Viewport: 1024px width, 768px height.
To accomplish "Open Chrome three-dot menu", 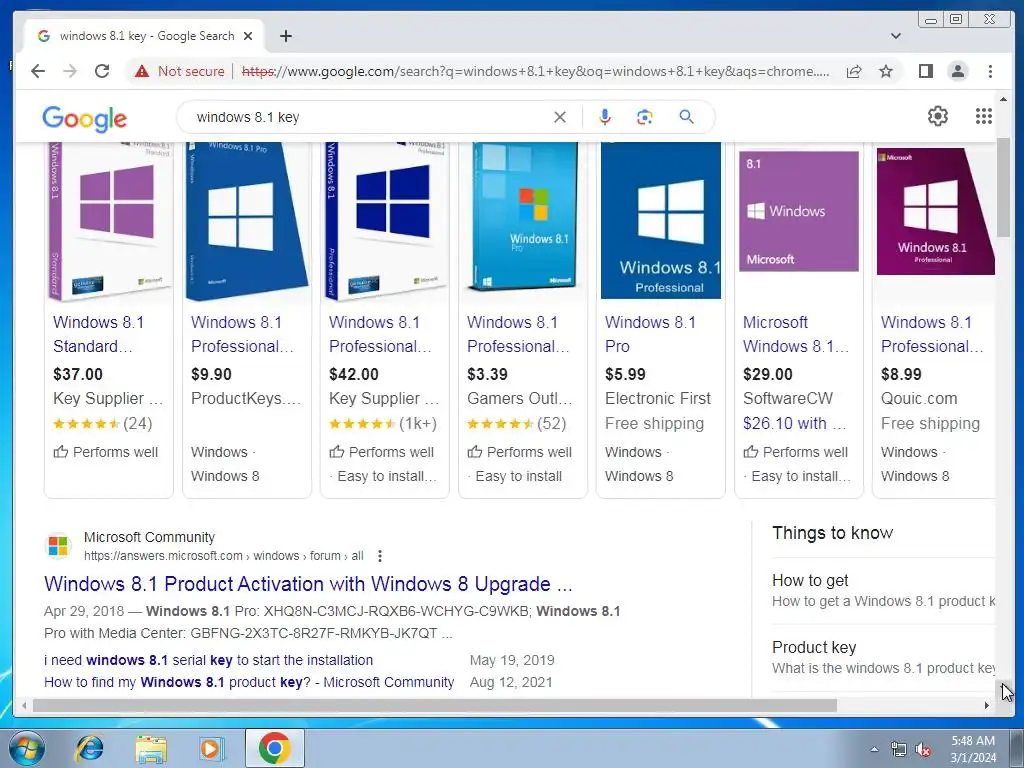I will [990, 71].
